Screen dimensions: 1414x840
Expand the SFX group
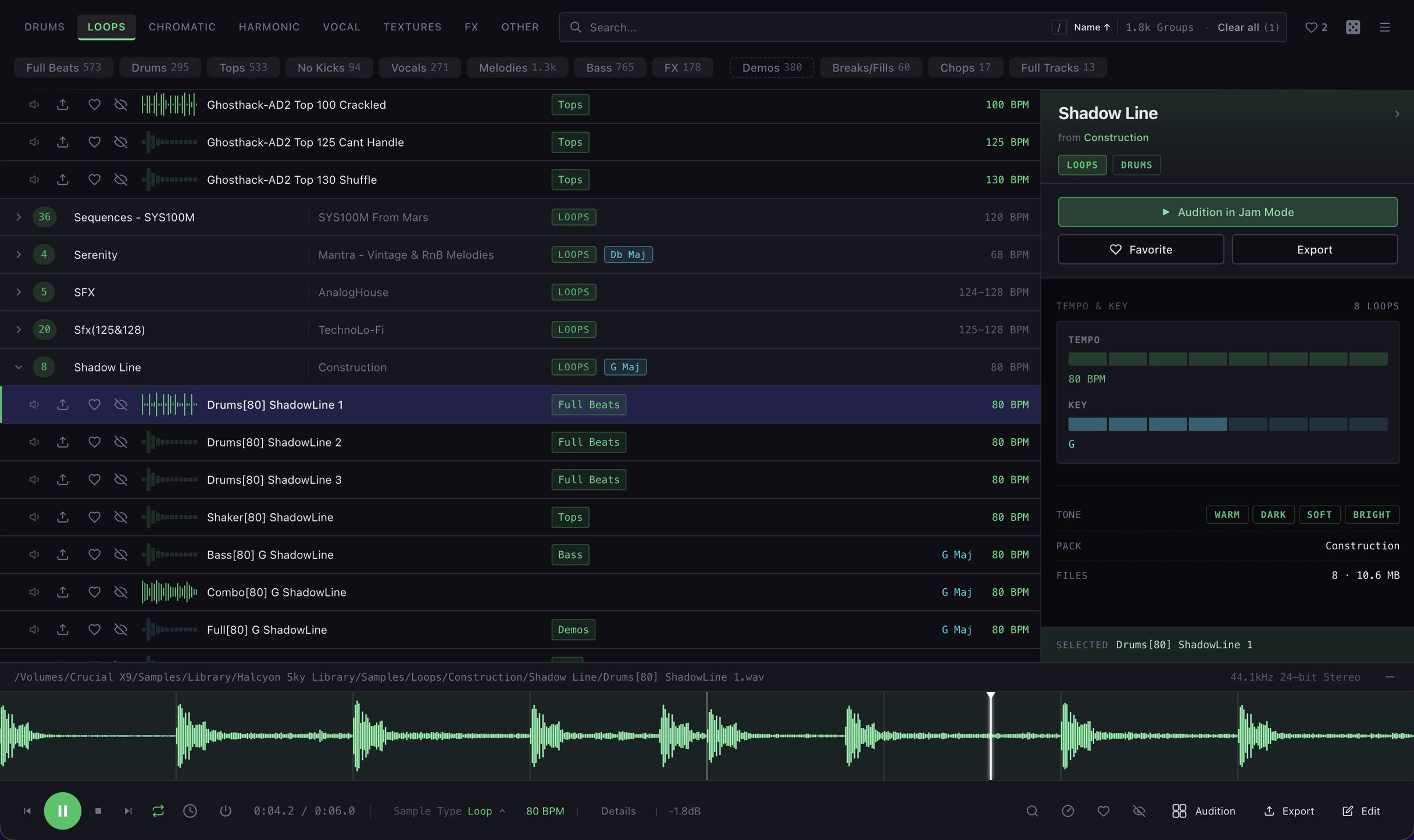tap(19, 292)
